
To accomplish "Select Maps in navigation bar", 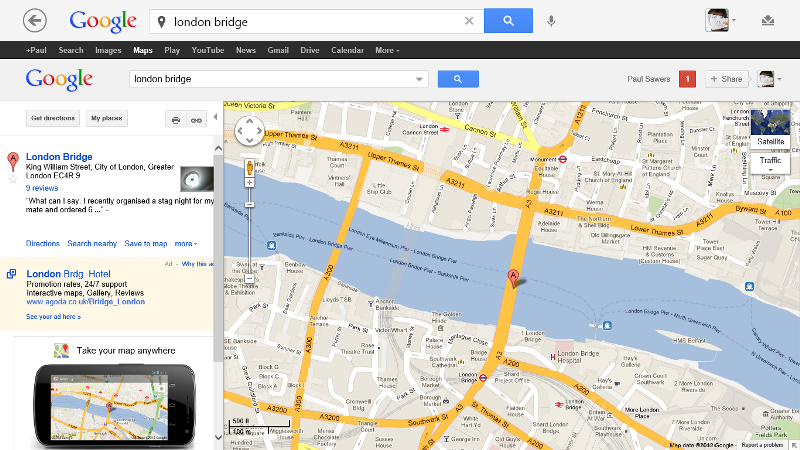I will click(x=143, y=50).
